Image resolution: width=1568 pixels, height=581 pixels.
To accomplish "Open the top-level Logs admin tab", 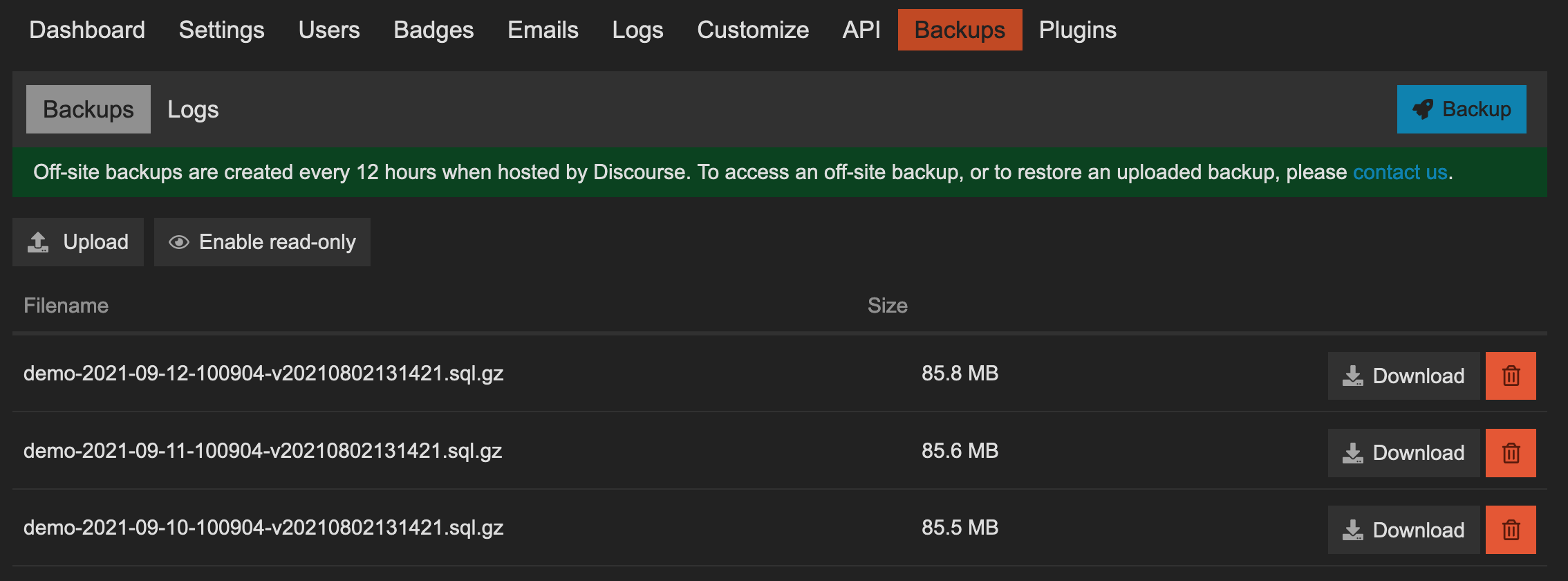I will pos(637,30).
